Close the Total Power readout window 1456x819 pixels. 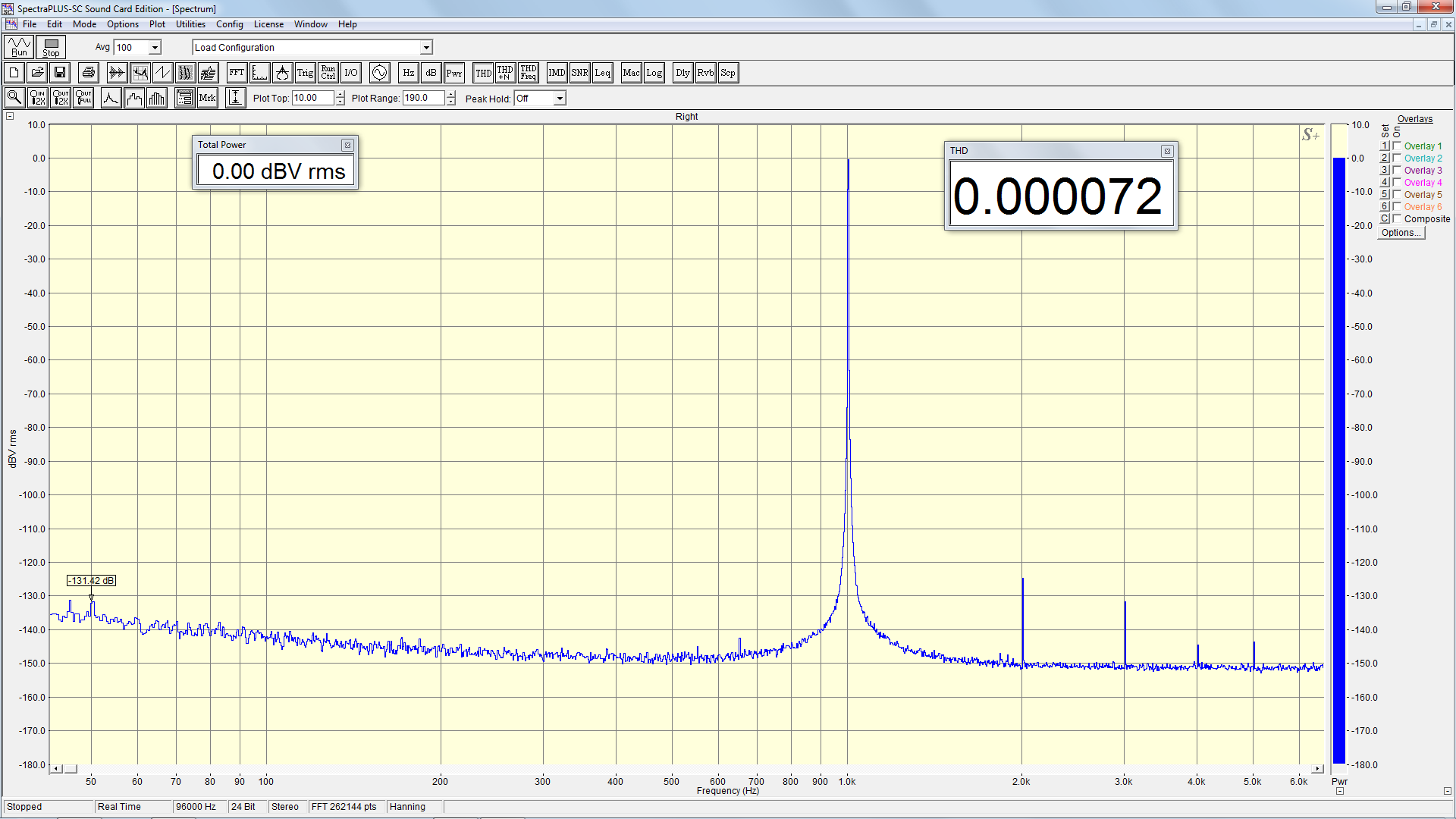tap(347, 145)
